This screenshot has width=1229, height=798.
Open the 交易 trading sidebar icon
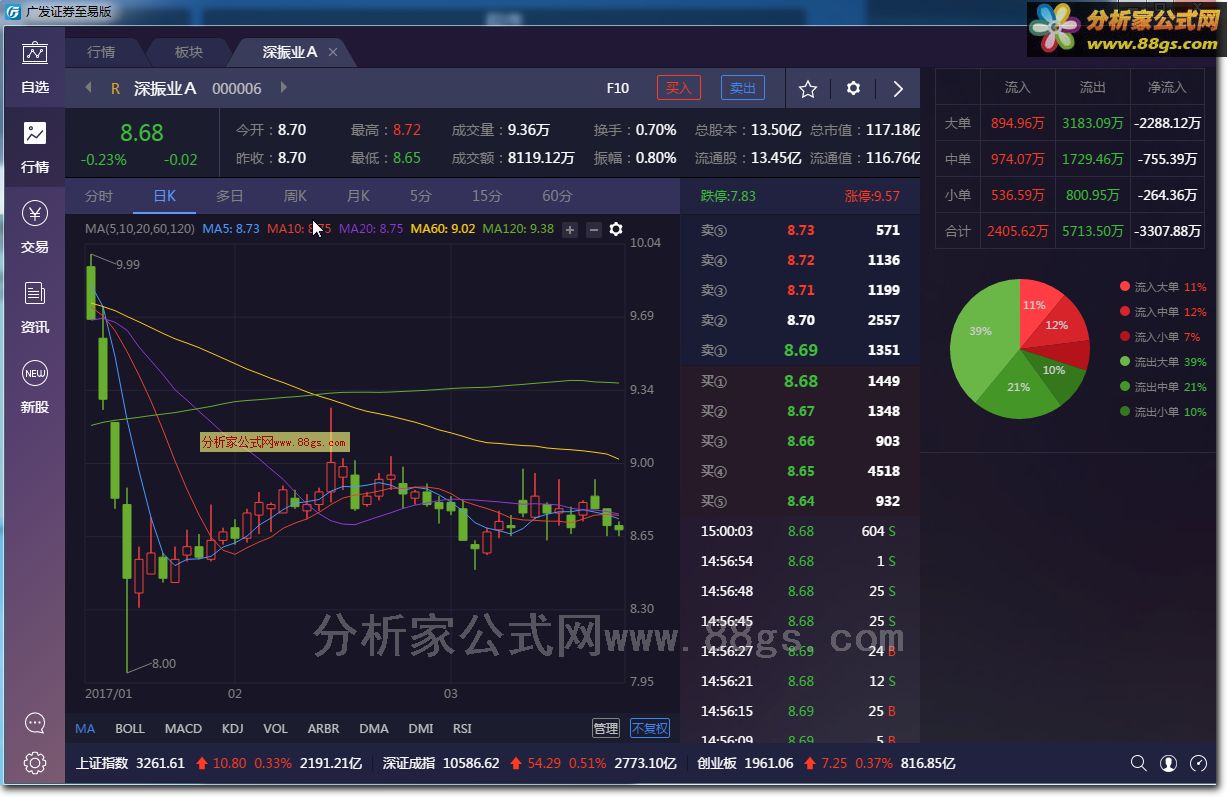(35, 227)
